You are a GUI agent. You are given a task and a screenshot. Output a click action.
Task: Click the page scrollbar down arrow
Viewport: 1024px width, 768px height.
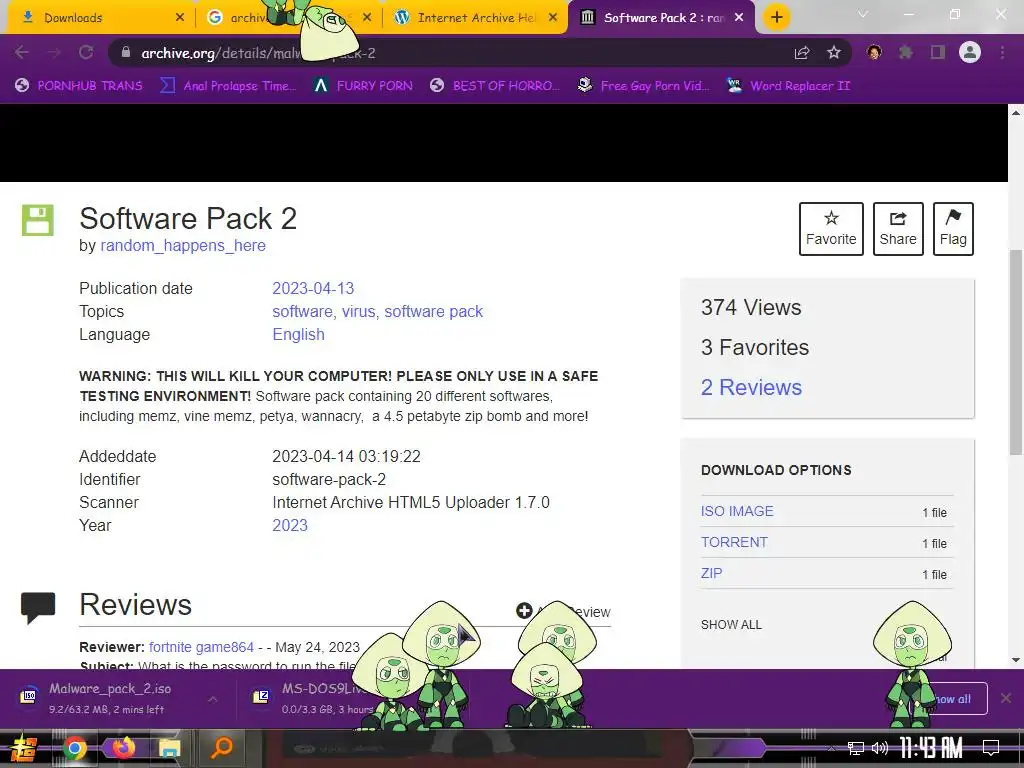click(x=1016, y=660)
